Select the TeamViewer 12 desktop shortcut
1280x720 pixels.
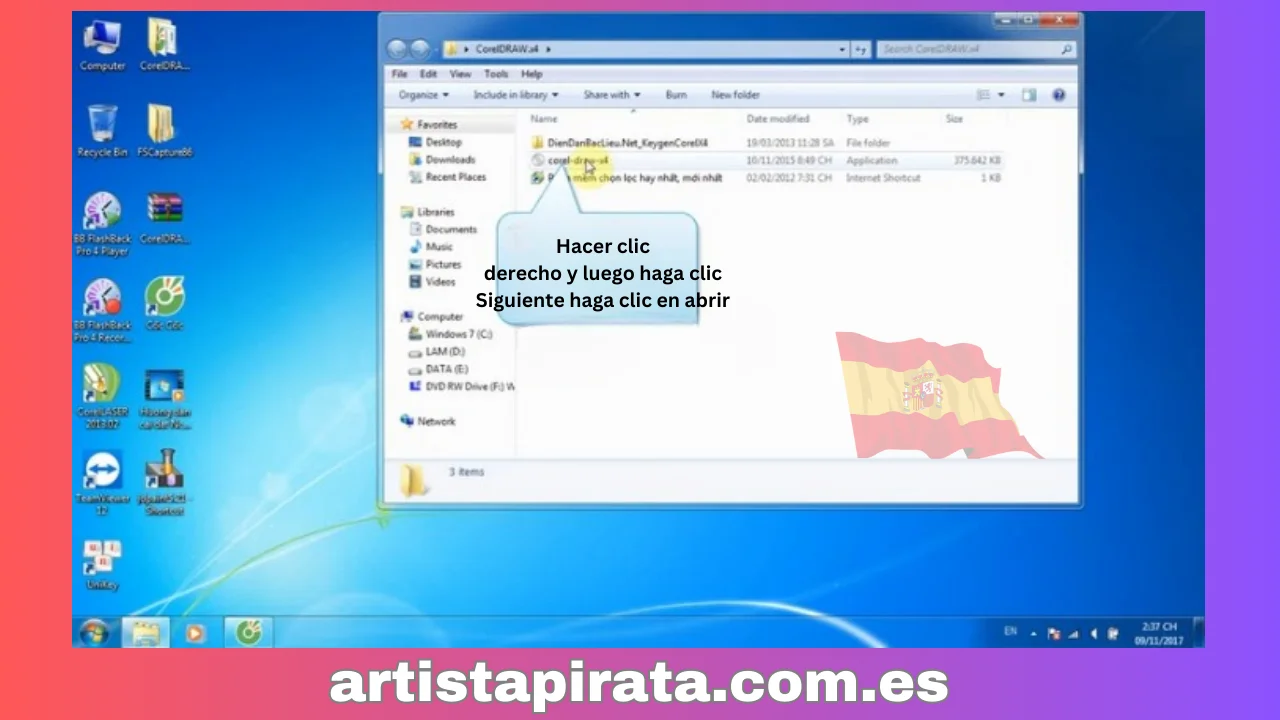[102, 483]
